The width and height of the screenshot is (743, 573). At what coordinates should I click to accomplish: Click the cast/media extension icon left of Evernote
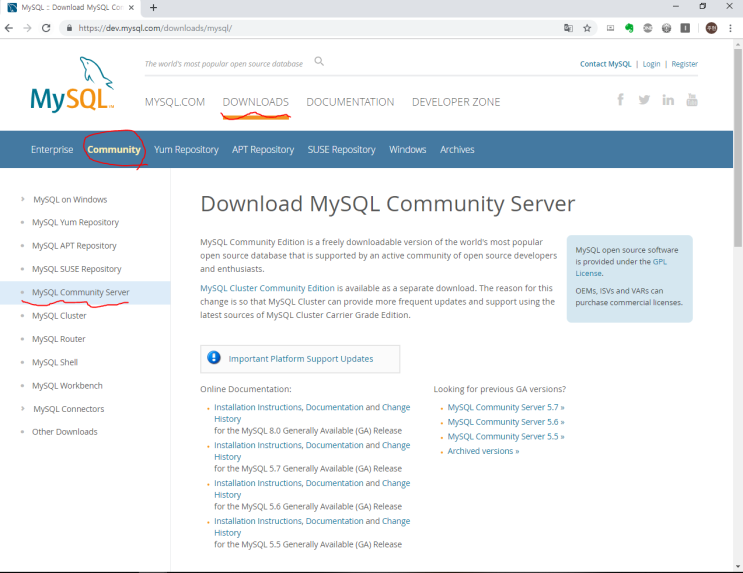(x=610, y=28)
